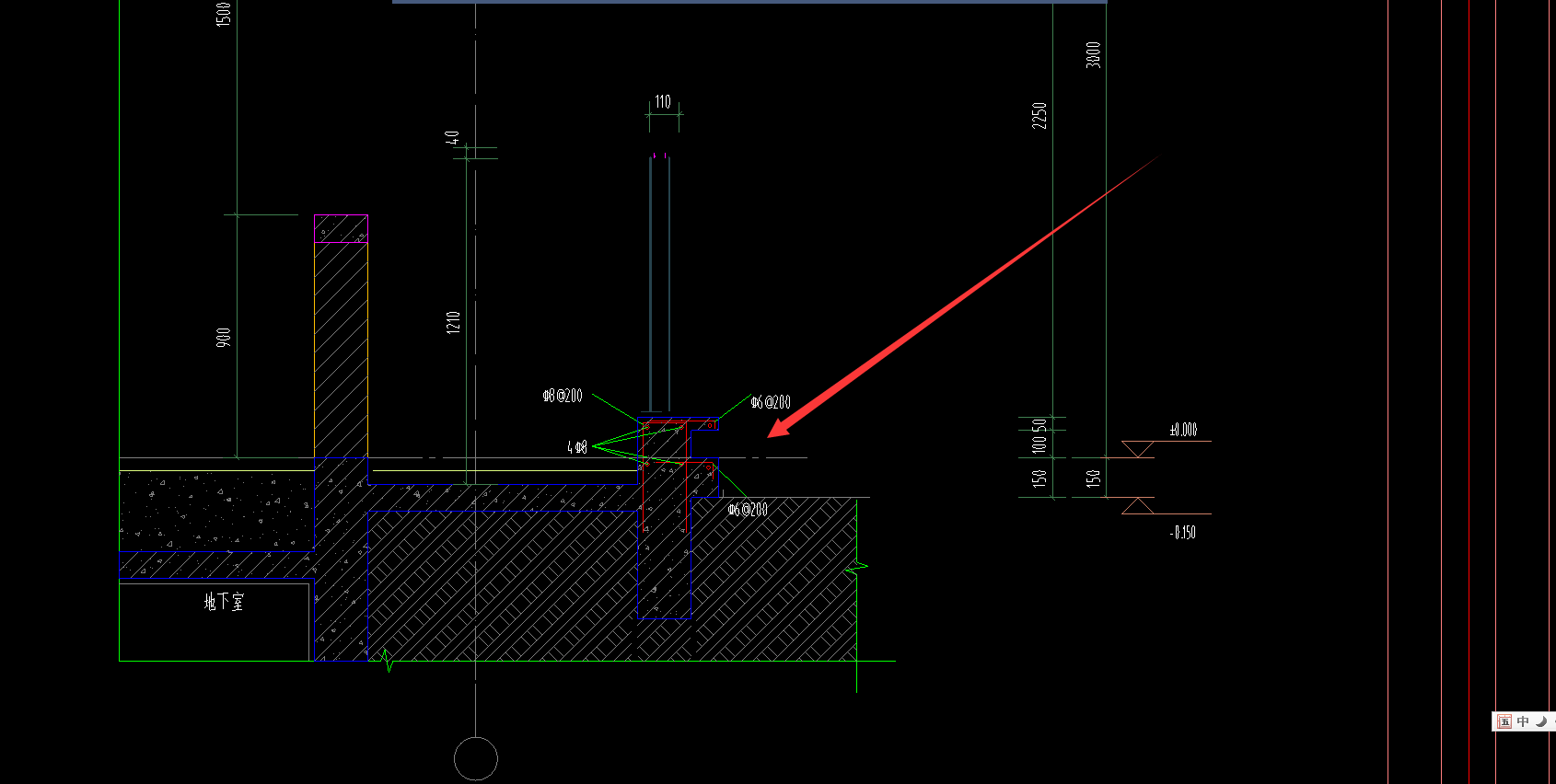Click the Wubi input method icon

pos(1504,721)
